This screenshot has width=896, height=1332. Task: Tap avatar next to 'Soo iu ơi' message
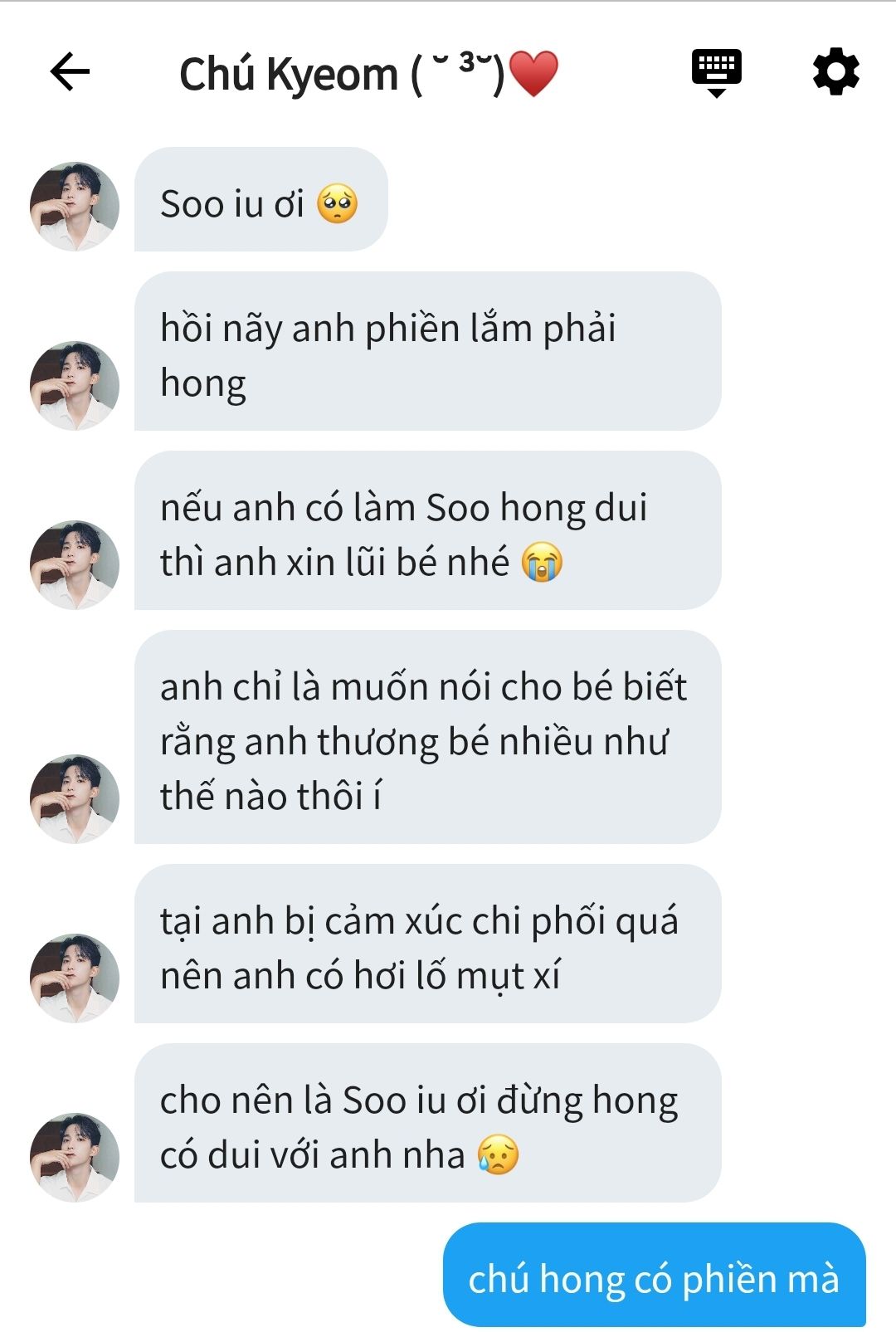click(75, 207)
